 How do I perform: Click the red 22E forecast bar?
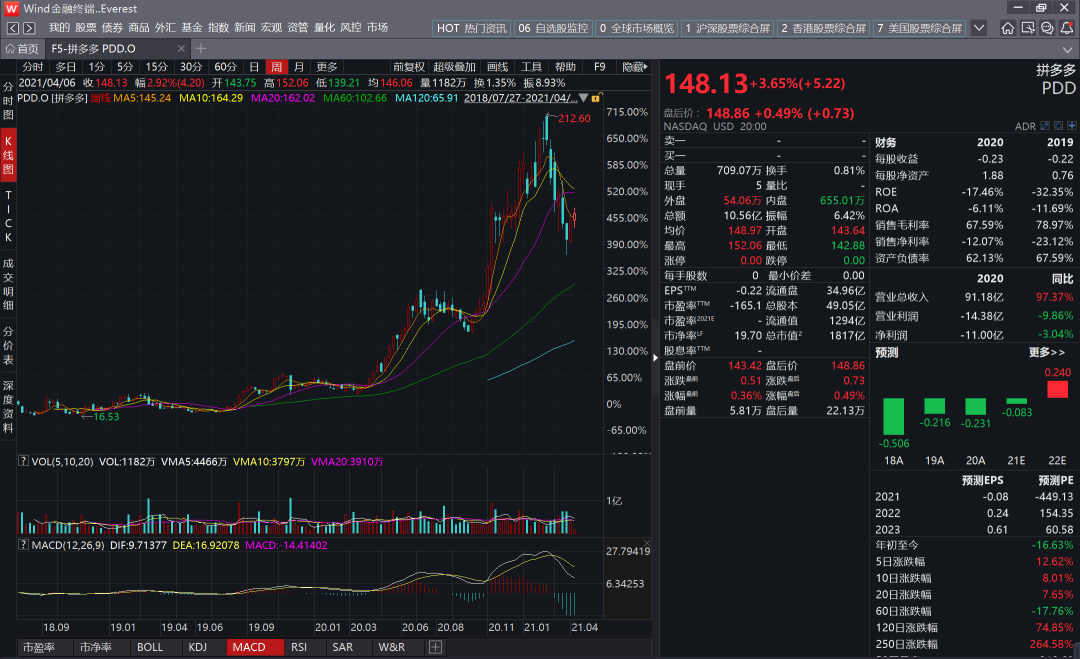[1057, 389]
